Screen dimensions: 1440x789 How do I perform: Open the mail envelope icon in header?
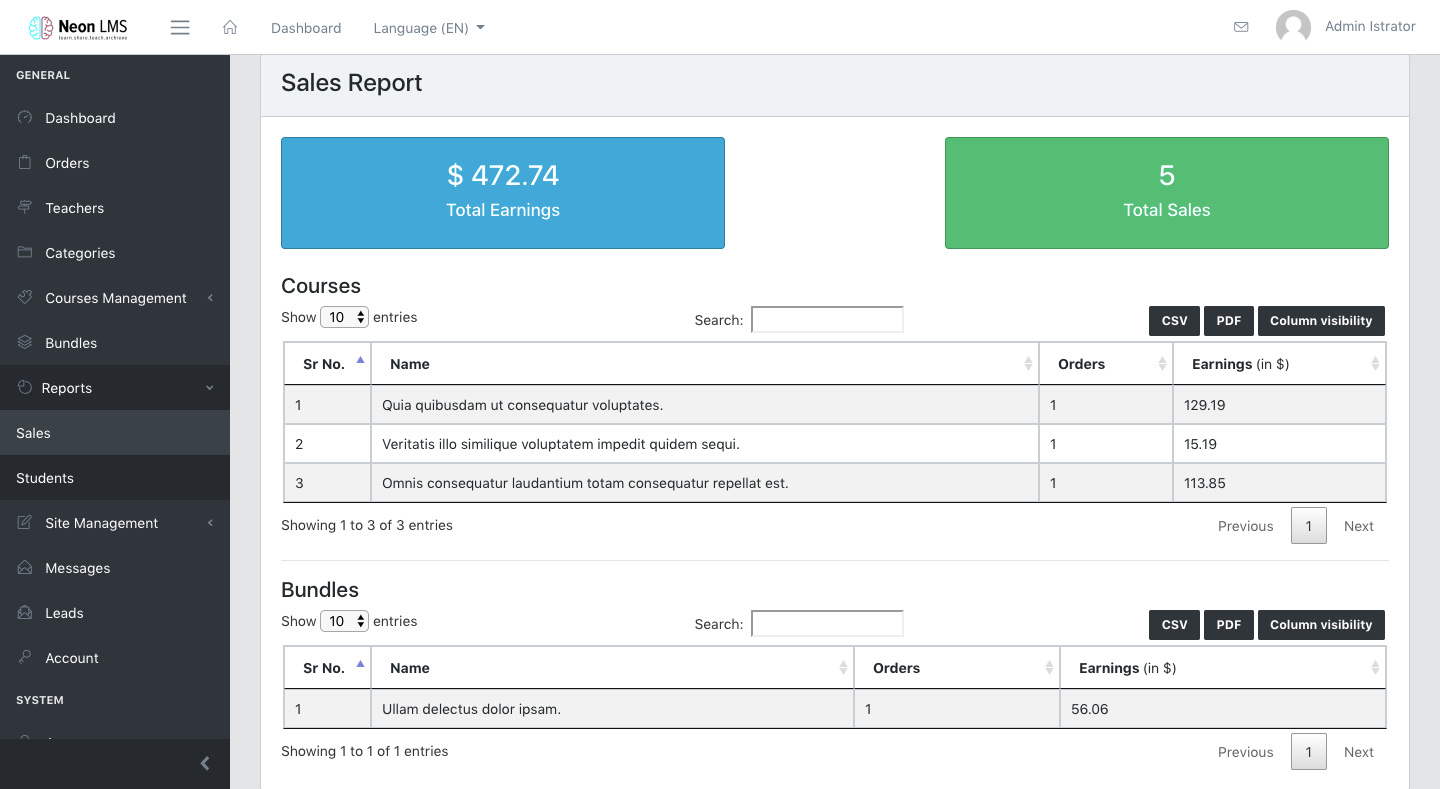(1241, 27)
